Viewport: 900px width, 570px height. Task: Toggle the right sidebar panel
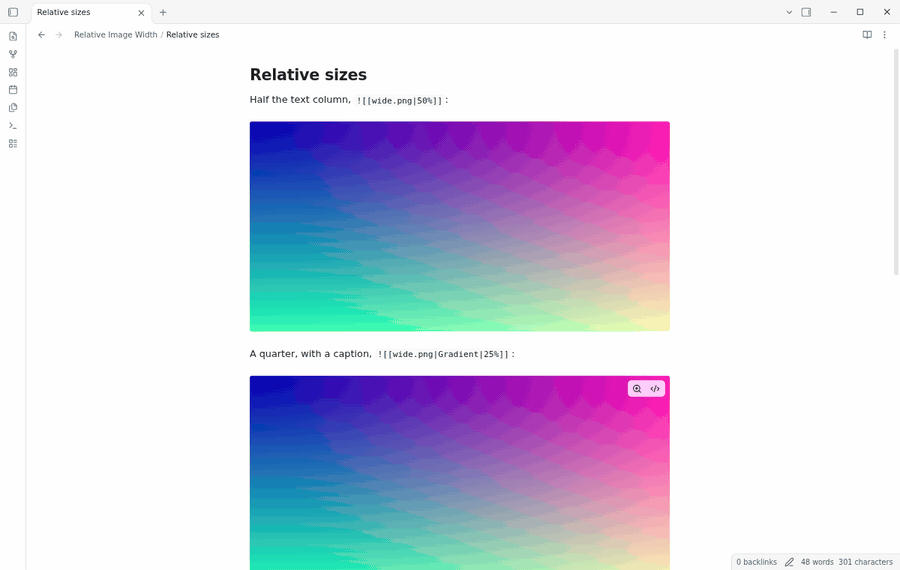click(x=806, y=12)
